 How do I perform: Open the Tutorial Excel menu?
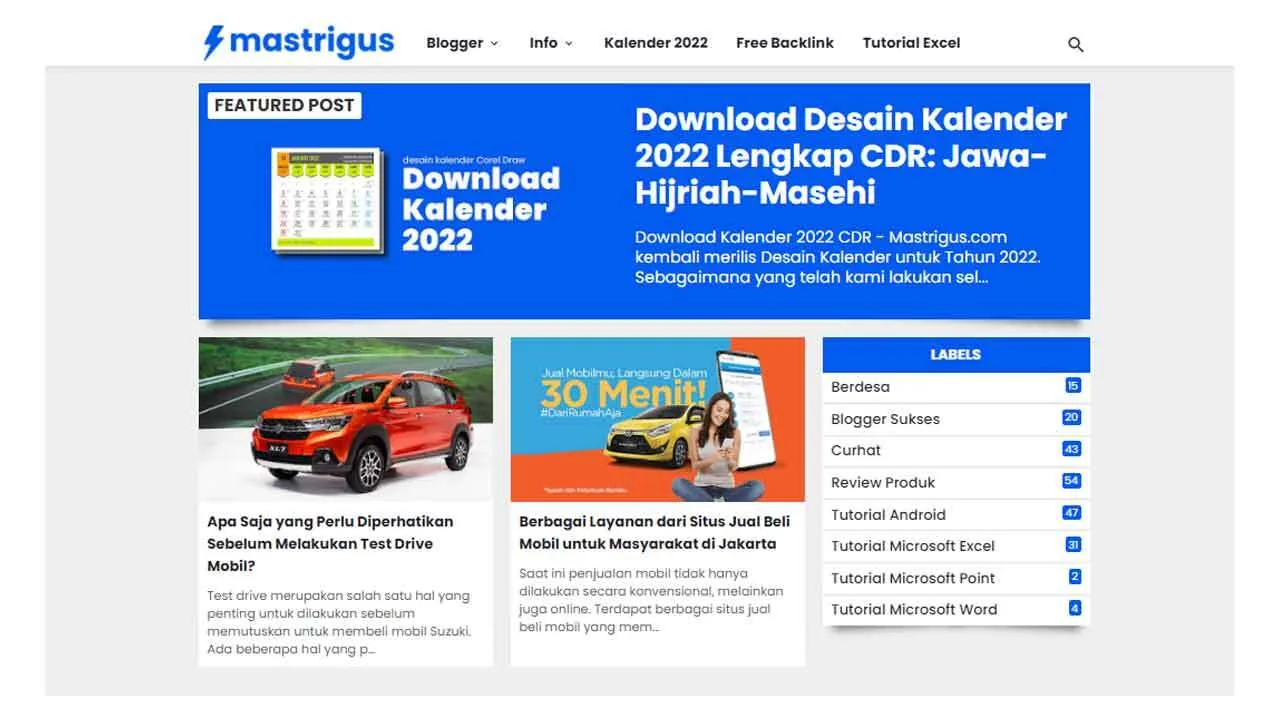[911, 43]
